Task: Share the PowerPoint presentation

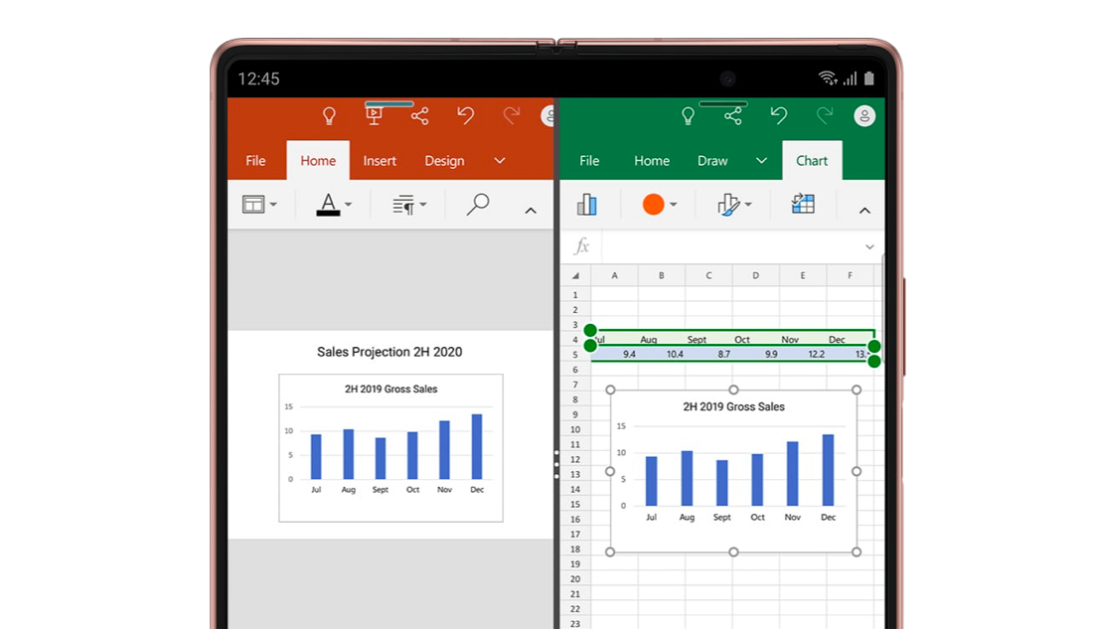Action: pos(420,116)
